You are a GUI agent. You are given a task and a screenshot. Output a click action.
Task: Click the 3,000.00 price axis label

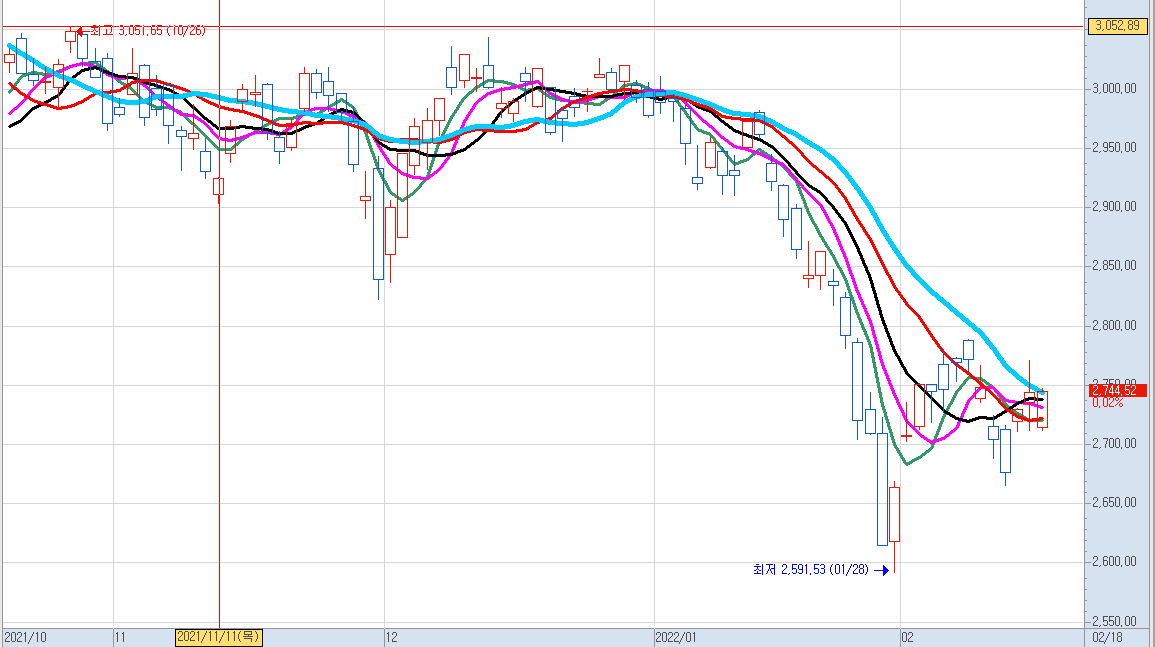tap(1115, 88)
